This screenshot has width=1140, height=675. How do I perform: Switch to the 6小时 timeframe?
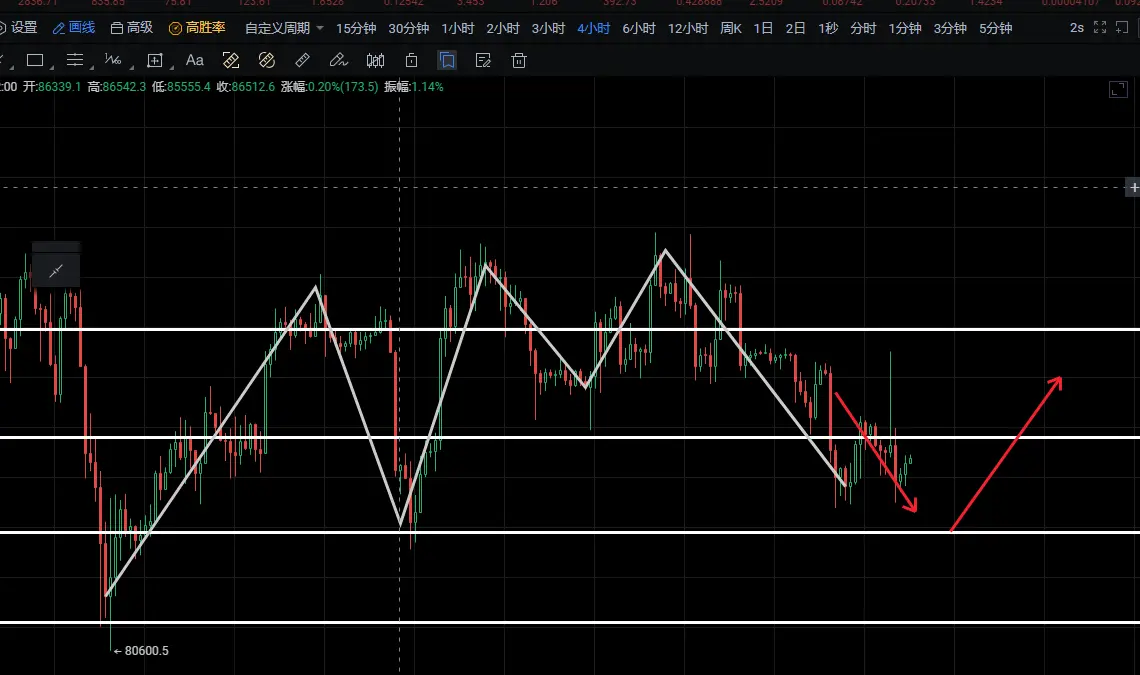click(639, 28)
